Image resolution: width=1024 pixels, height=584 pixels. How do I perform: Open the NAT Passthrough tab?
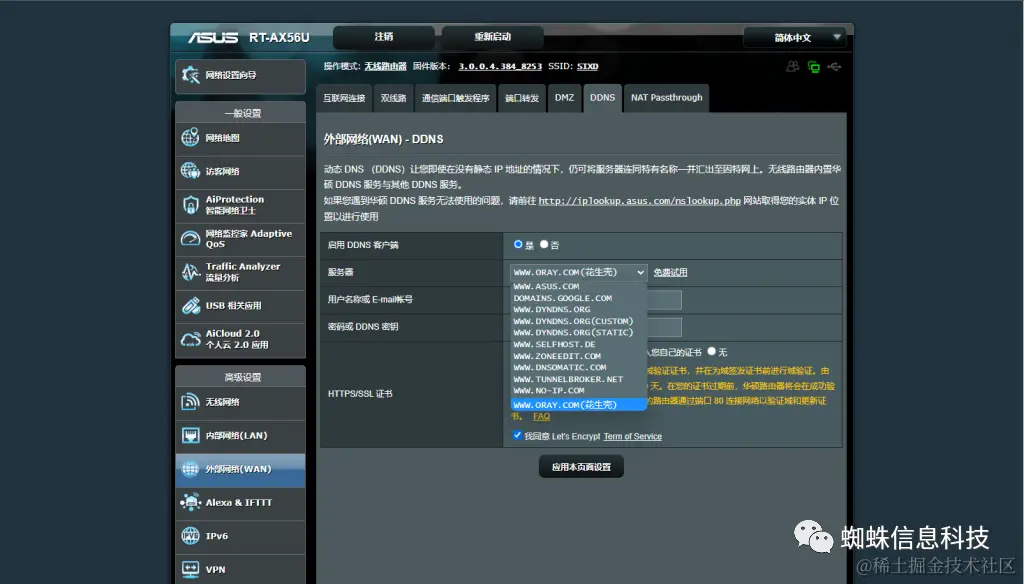tap(666, 98)
